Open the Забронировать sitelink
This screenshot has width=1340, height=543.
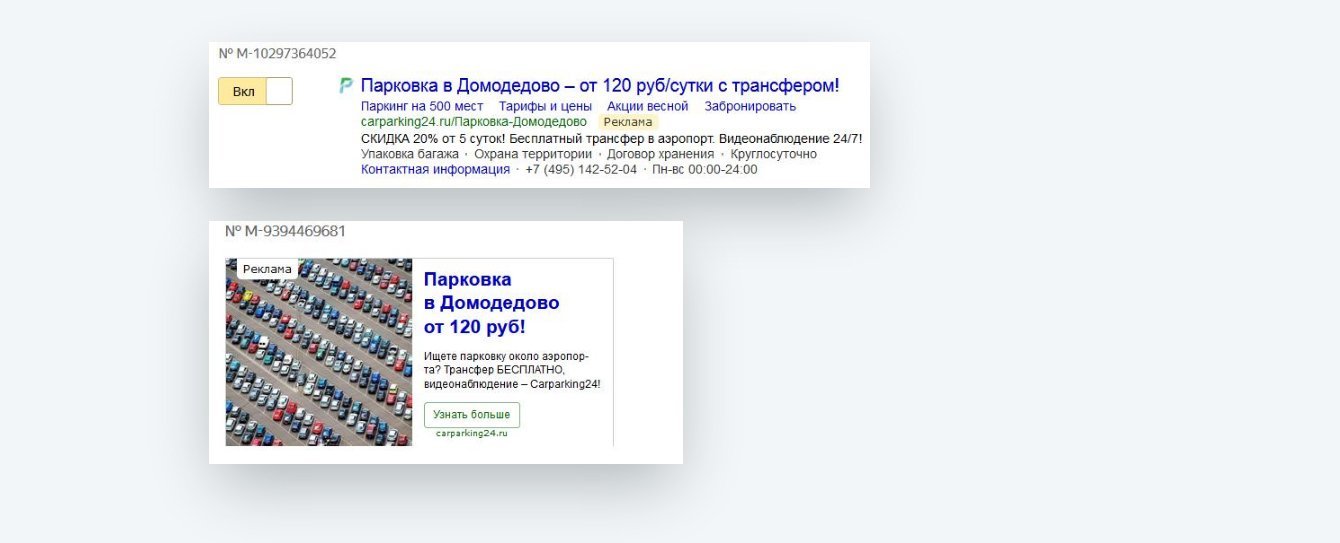tap(750, 106)
